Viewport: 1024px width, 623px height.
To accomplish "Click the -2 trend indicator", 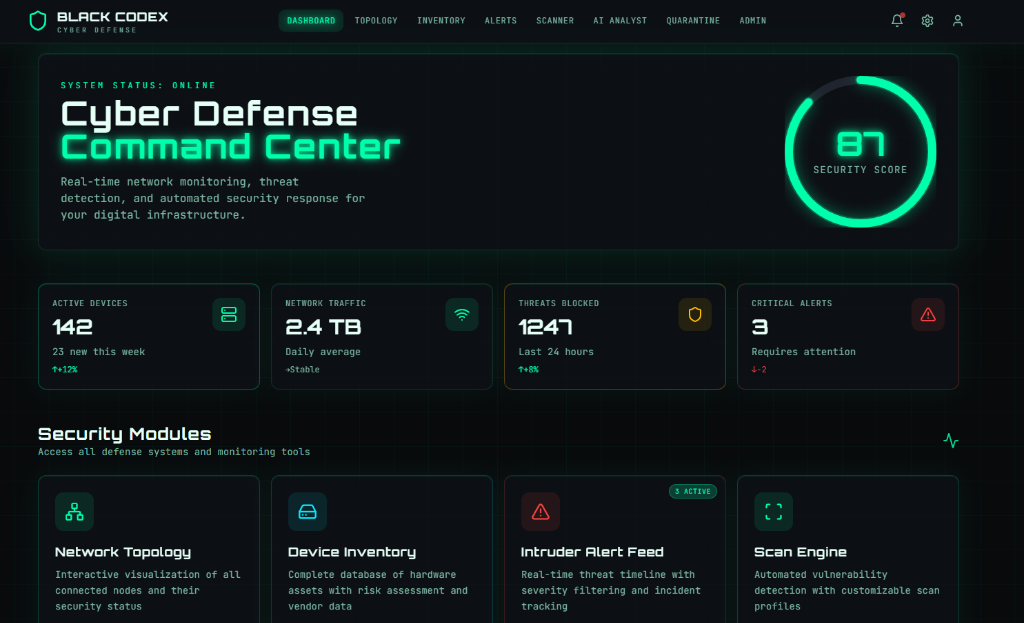I will click(759, 370).
